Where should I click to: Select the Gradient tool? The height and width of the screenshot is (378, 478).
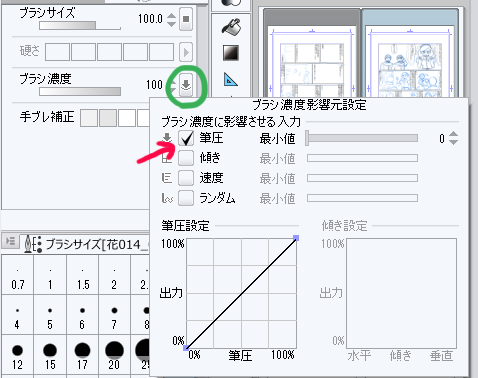(x=231, y=53)
